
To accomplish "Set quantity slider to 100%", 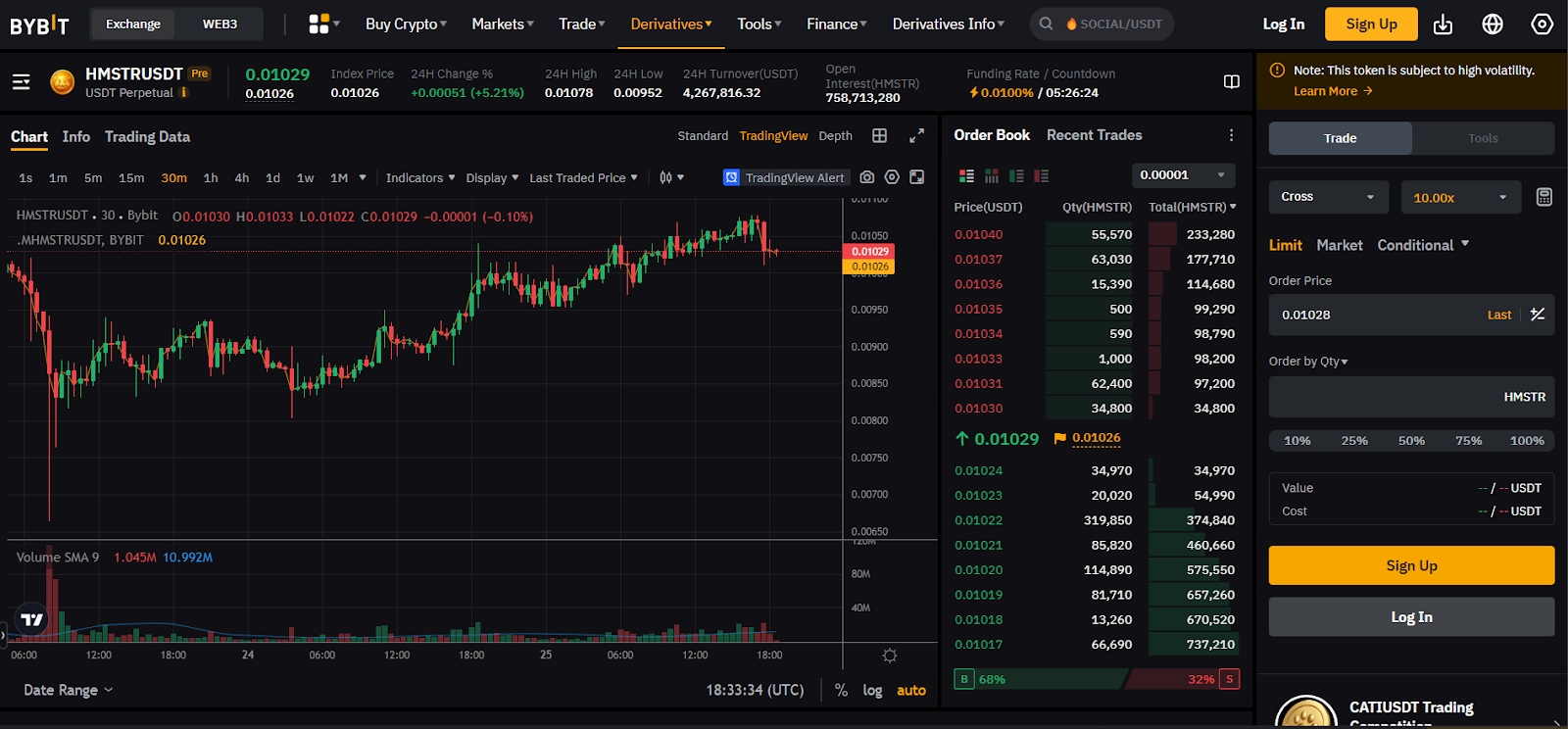I will tap(1526, 441).
